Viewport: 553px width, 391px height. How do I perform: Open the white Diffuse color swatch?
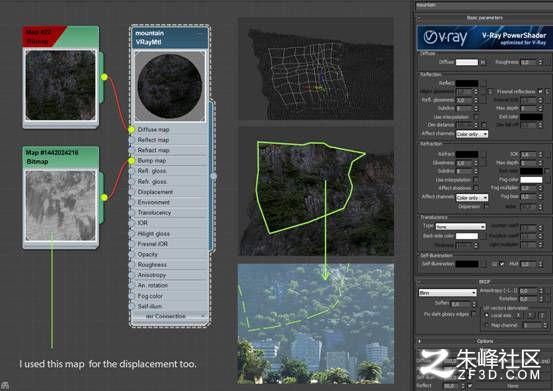pyautogui.click(x=467, y=62)
